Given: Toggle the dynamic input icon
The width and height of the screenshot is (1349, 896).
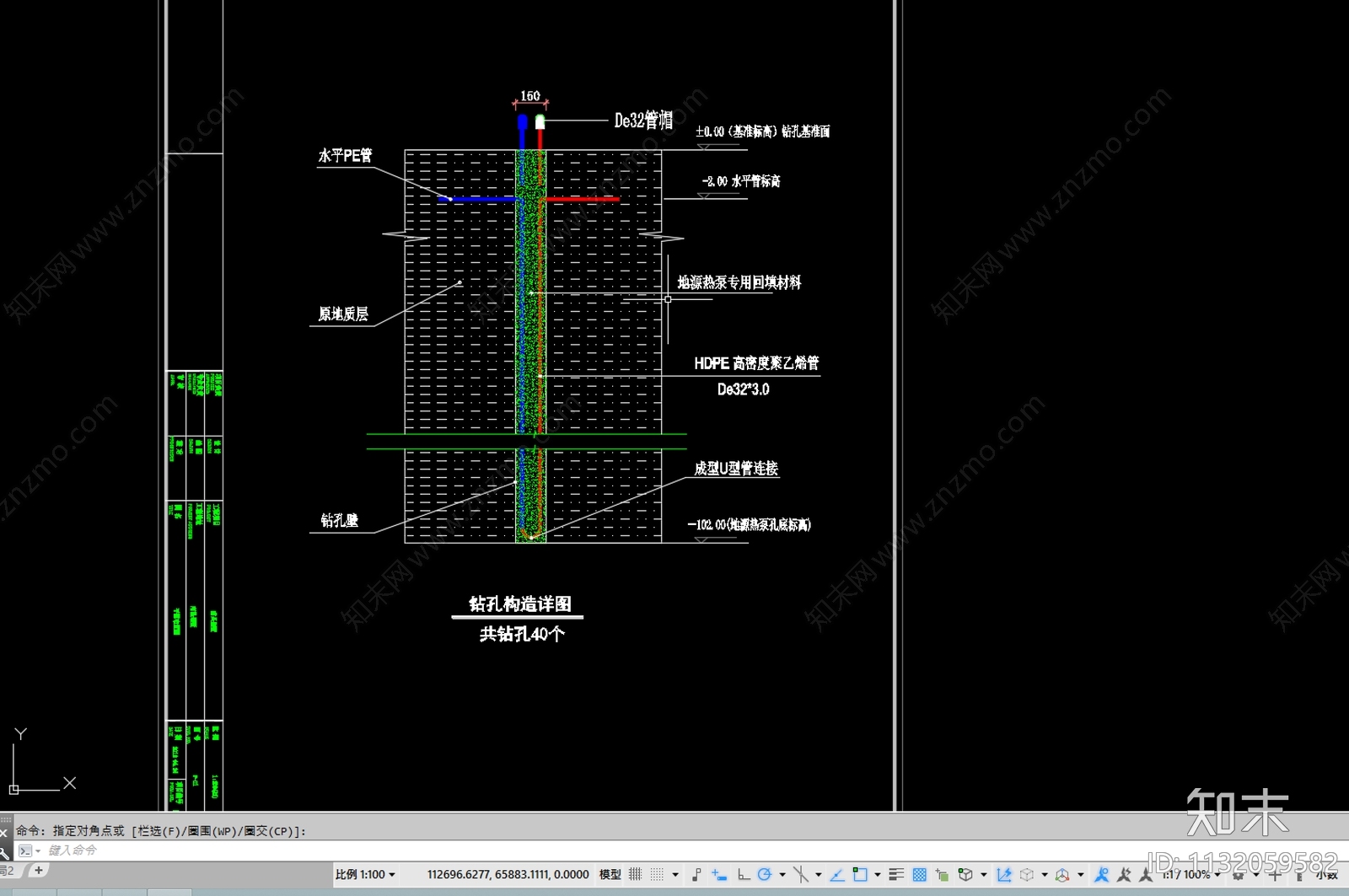Looking at the screenshot, I should pos(719,874).
